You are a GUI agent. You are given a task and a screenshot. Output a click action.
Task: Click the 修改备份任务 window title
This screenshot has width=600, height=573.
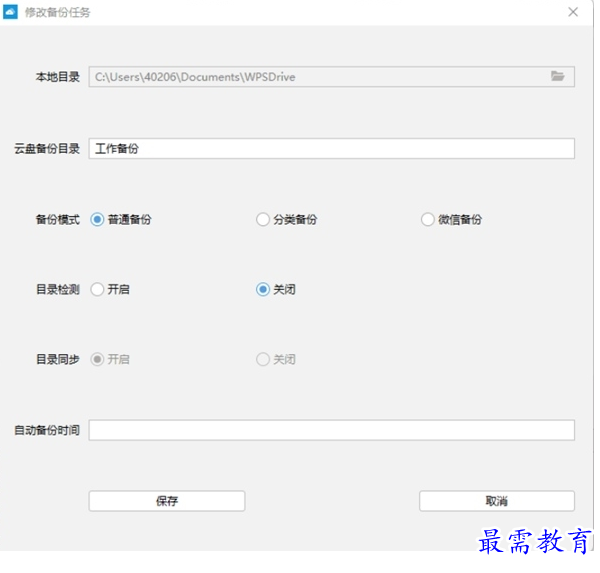pos(58,13)
